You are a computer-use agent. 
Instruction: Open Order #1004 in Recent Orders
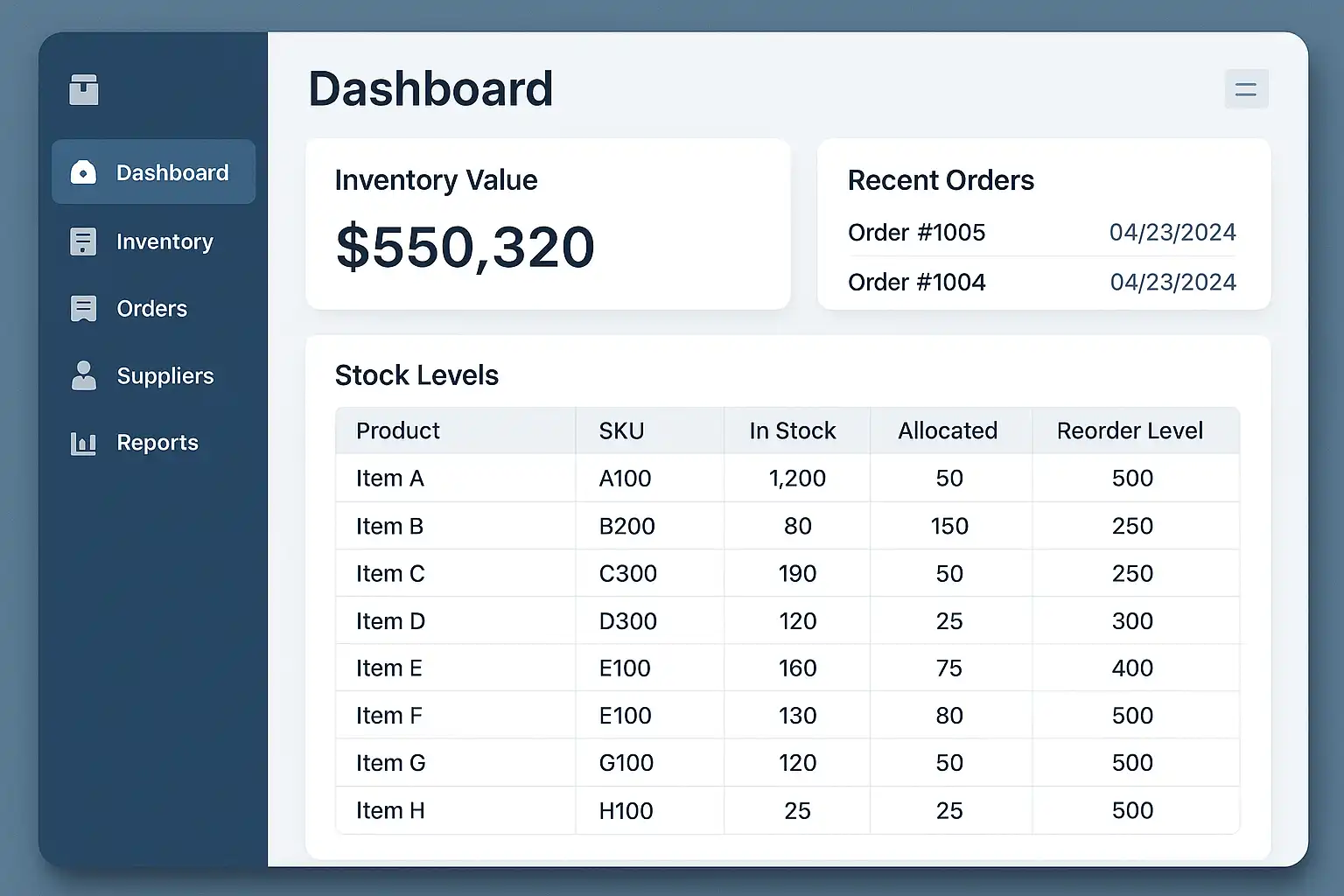[x=916, y=283]
